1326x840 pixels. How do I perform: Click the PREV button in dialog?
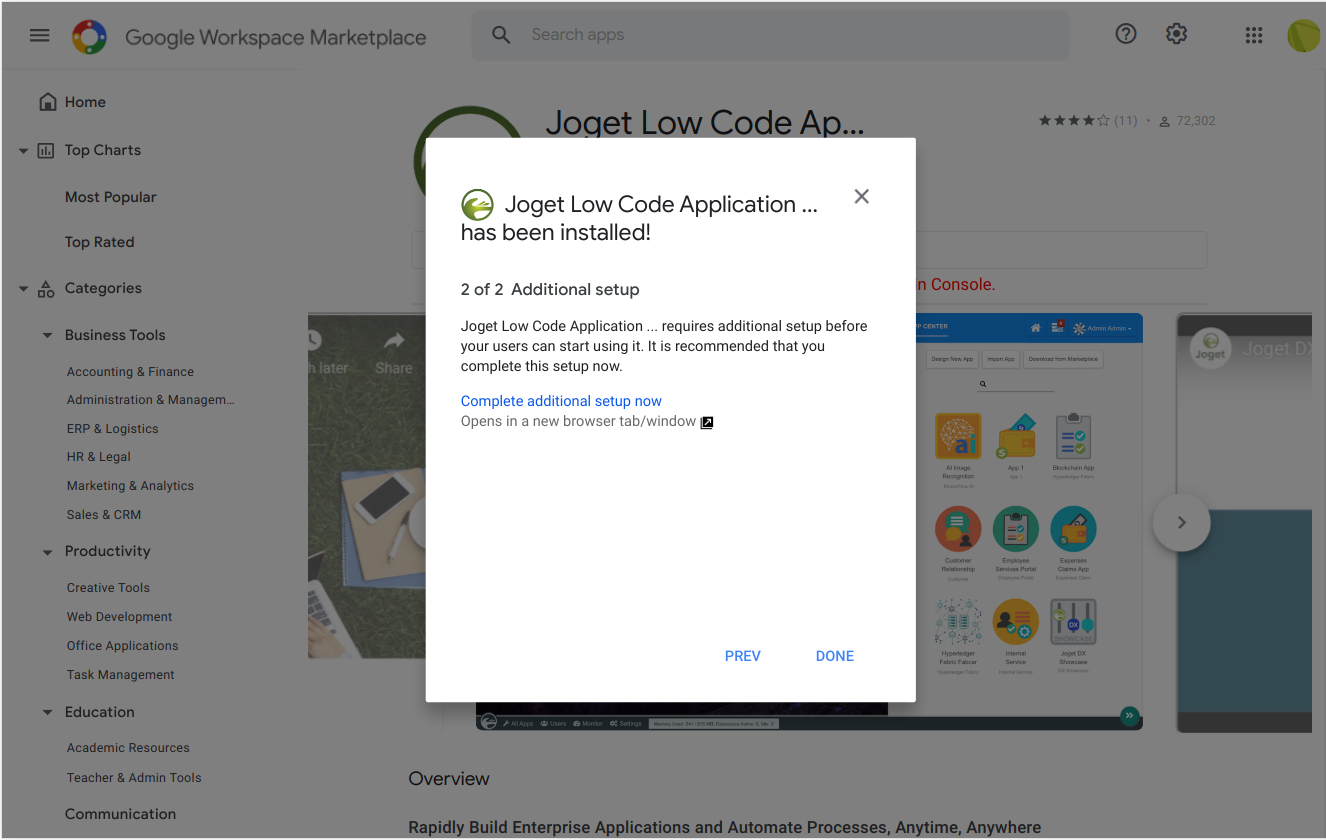pos(743,656)
